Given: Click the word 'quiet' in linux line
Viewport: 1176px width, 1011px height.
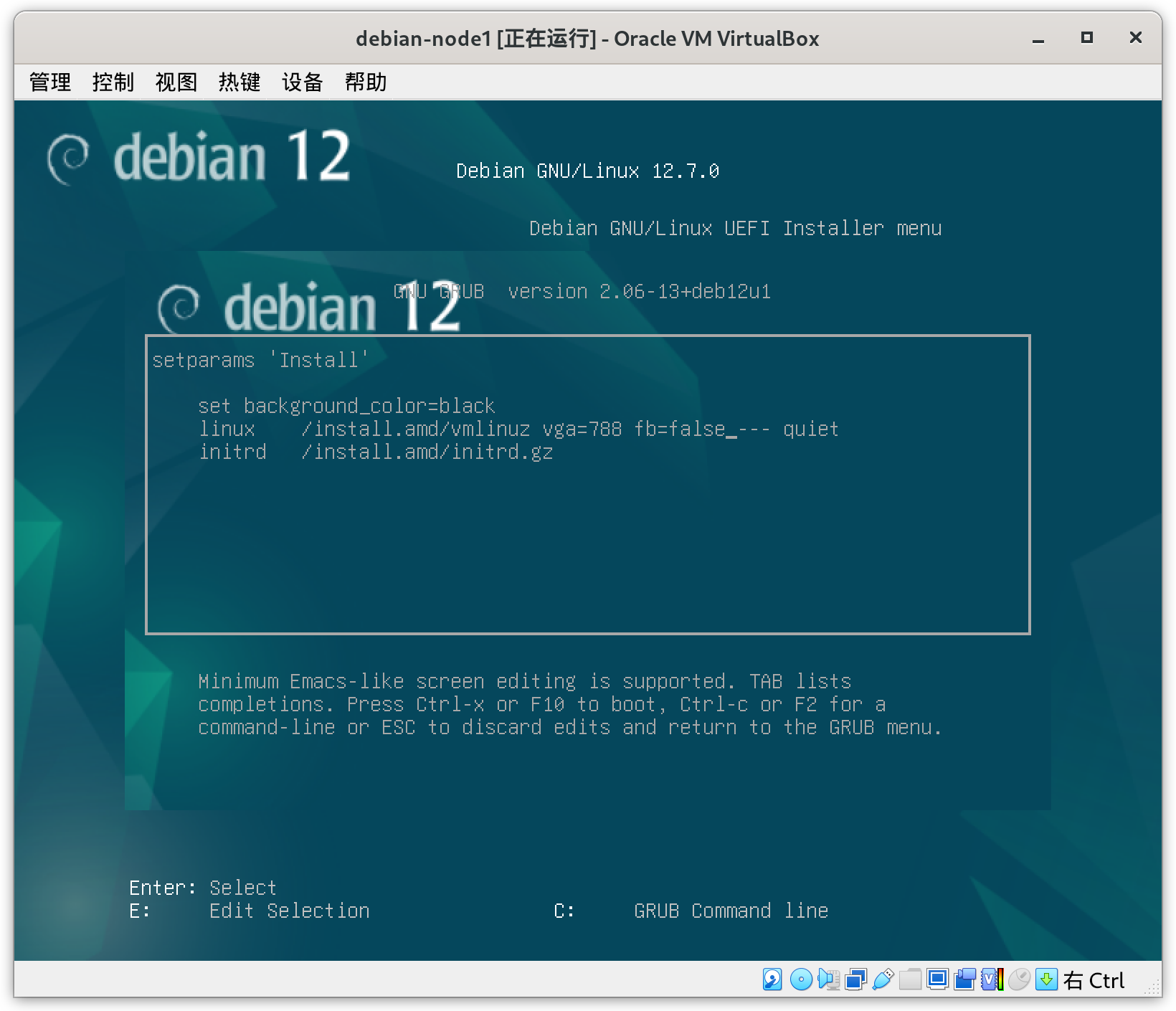Looking at the screenshot, I should (x=811, y=429).
